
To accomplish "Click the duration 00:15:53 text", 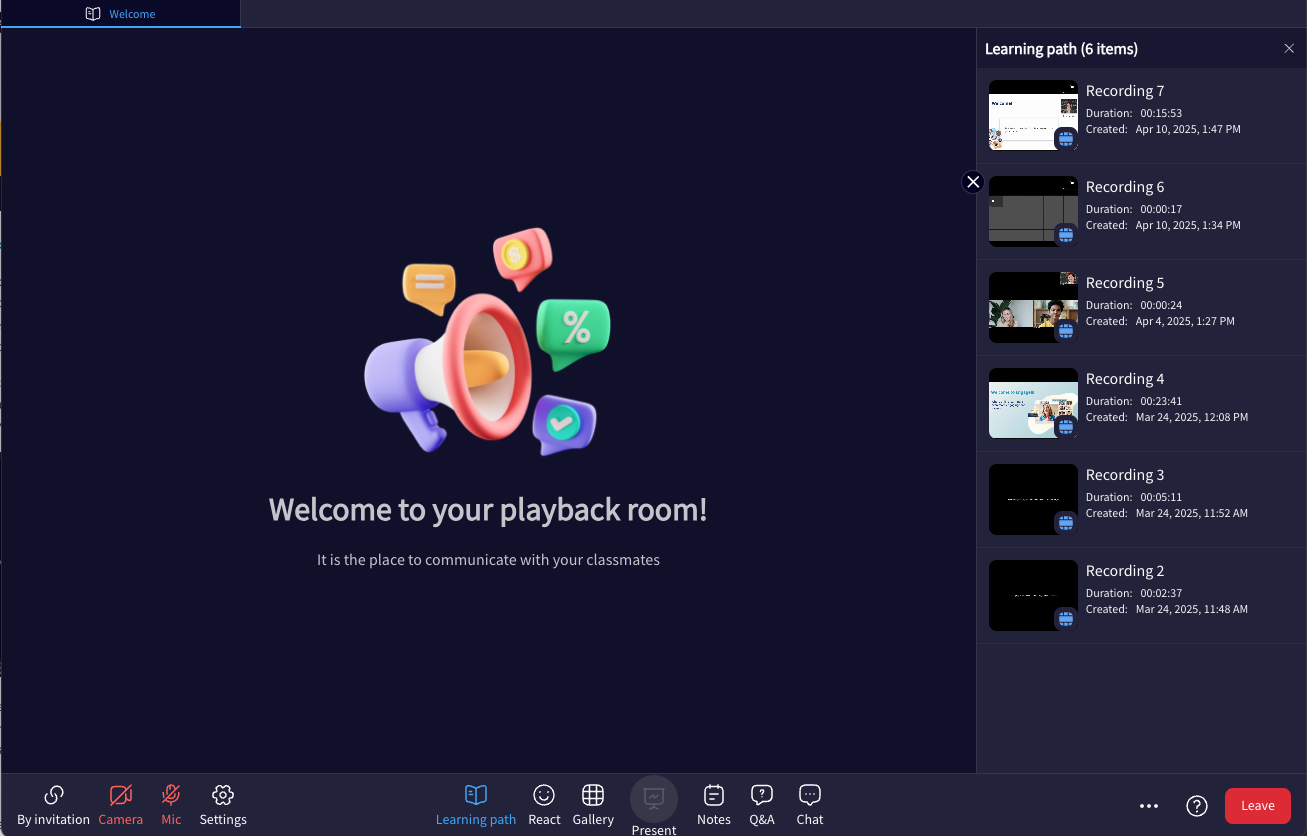I will point(1161,113).
